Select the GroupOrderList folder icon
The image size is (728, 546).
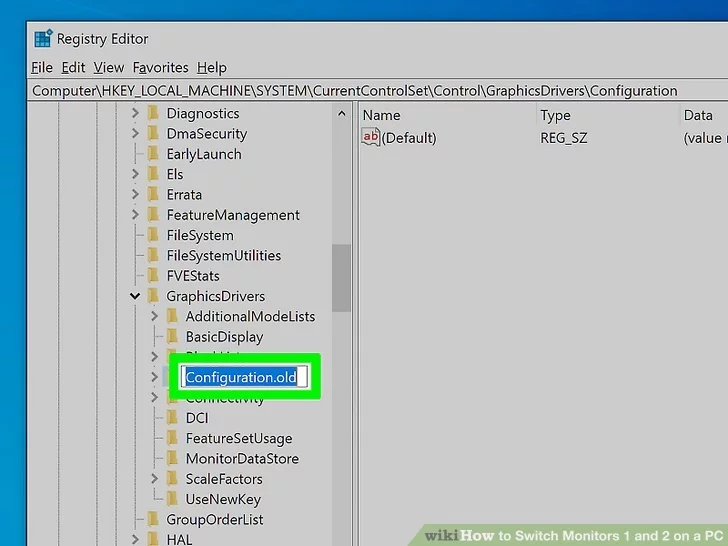point(153,519)
